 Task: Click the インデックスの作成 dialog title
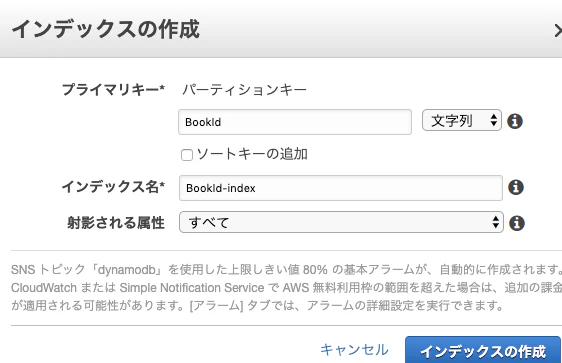[106, 29]
